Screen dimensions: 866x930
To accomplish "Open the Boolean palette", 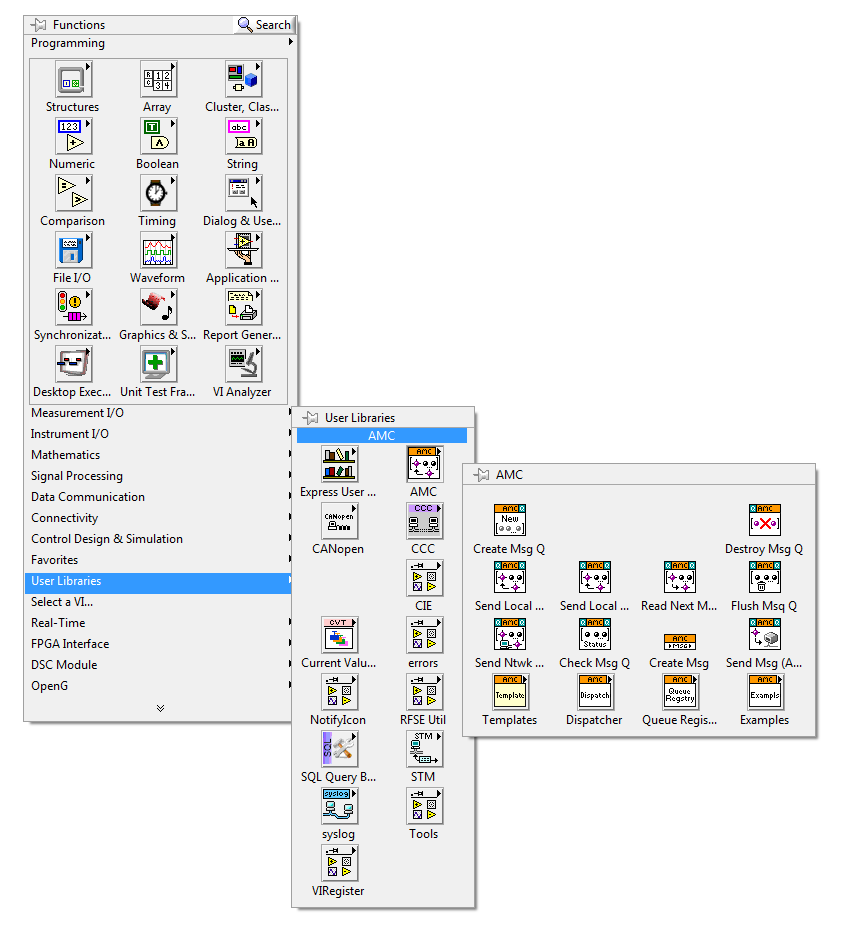I will tap(158, 136).
